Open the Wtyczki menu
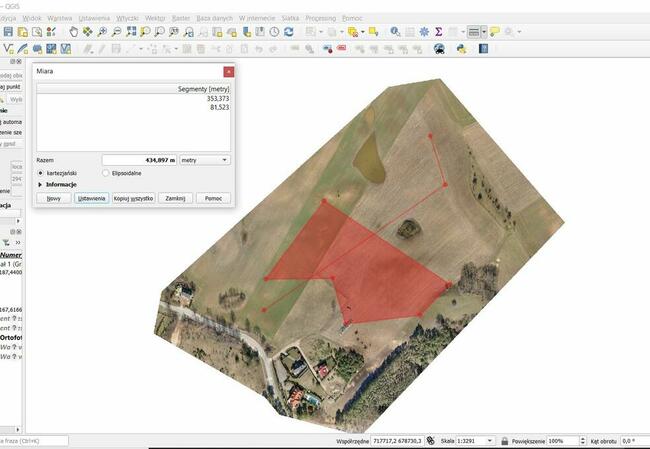 (127, 18)
